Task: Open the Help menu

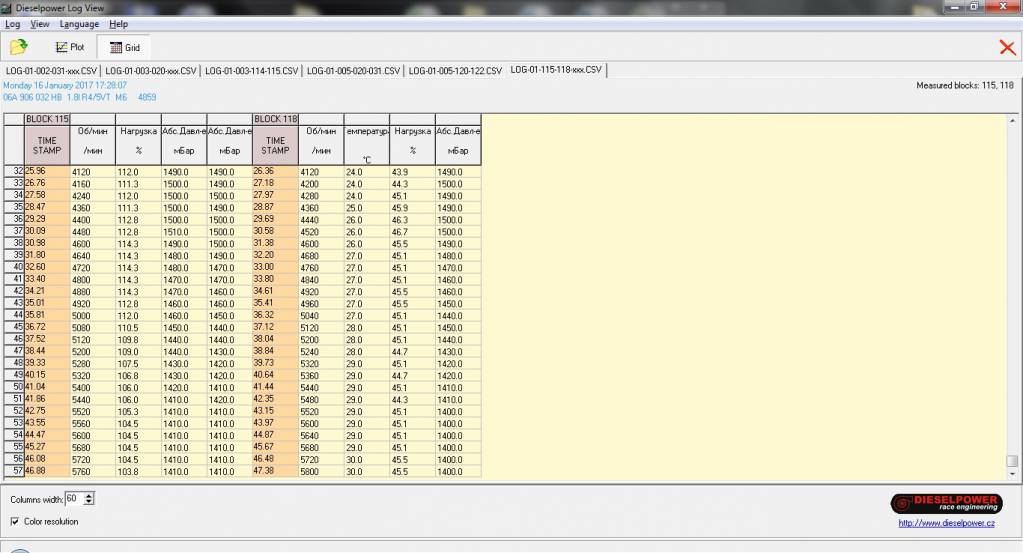Action: click(x=118, y=24)
